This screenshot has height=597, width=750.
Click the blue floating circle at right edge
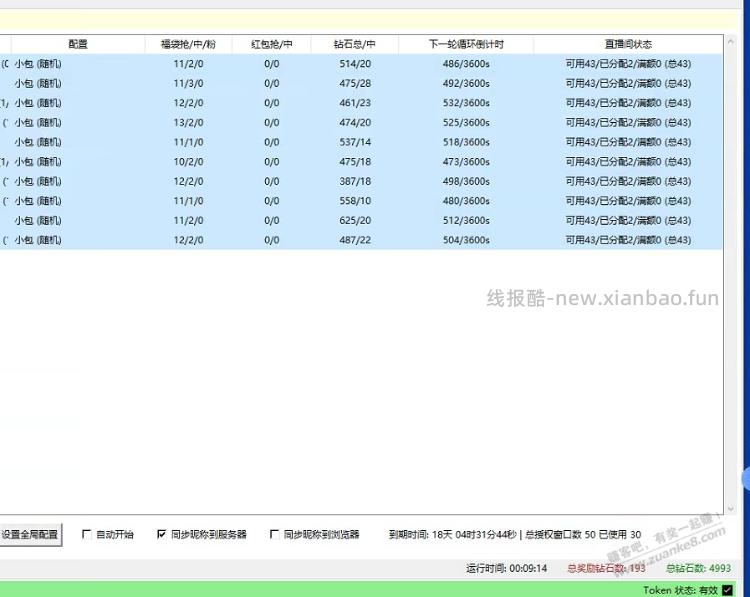[x=746, y=478]
